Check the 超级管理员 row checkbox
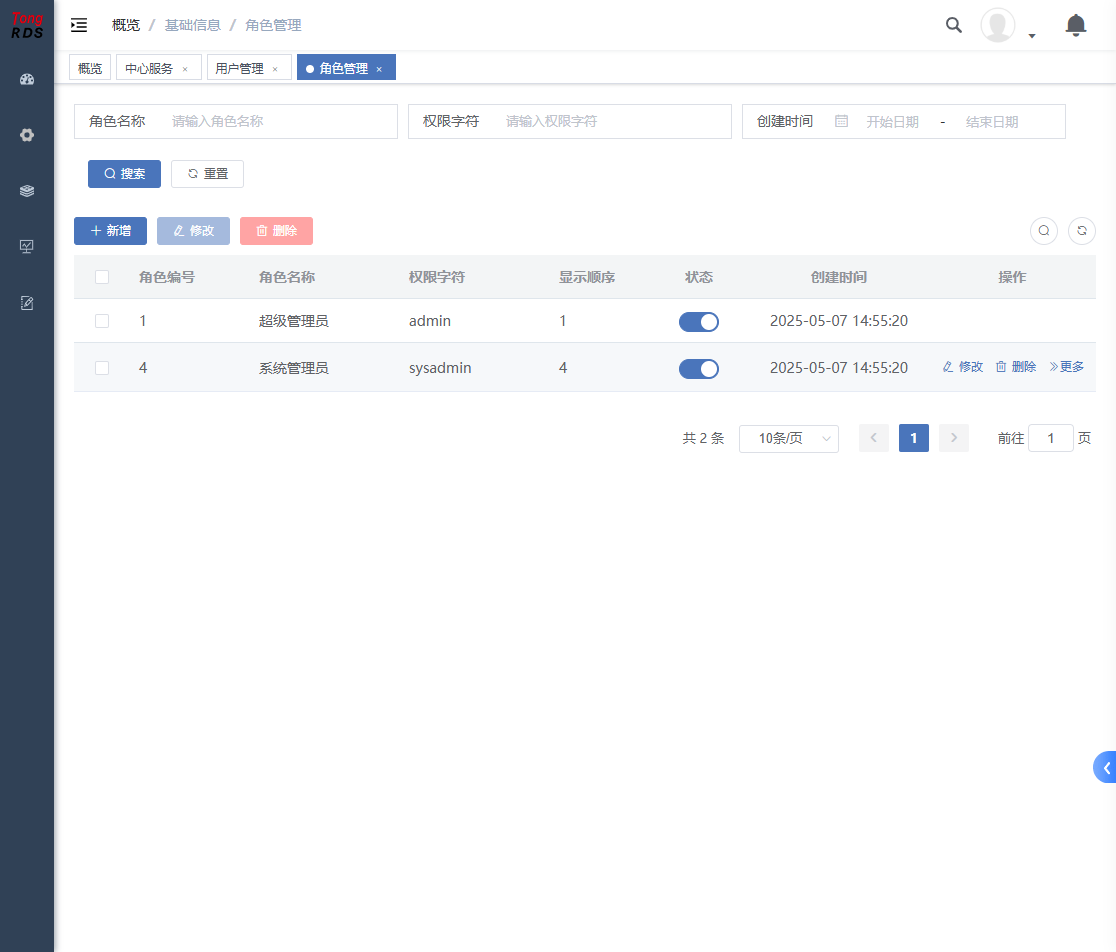Viewport: 1116px width, 952px height. (102, 321)
